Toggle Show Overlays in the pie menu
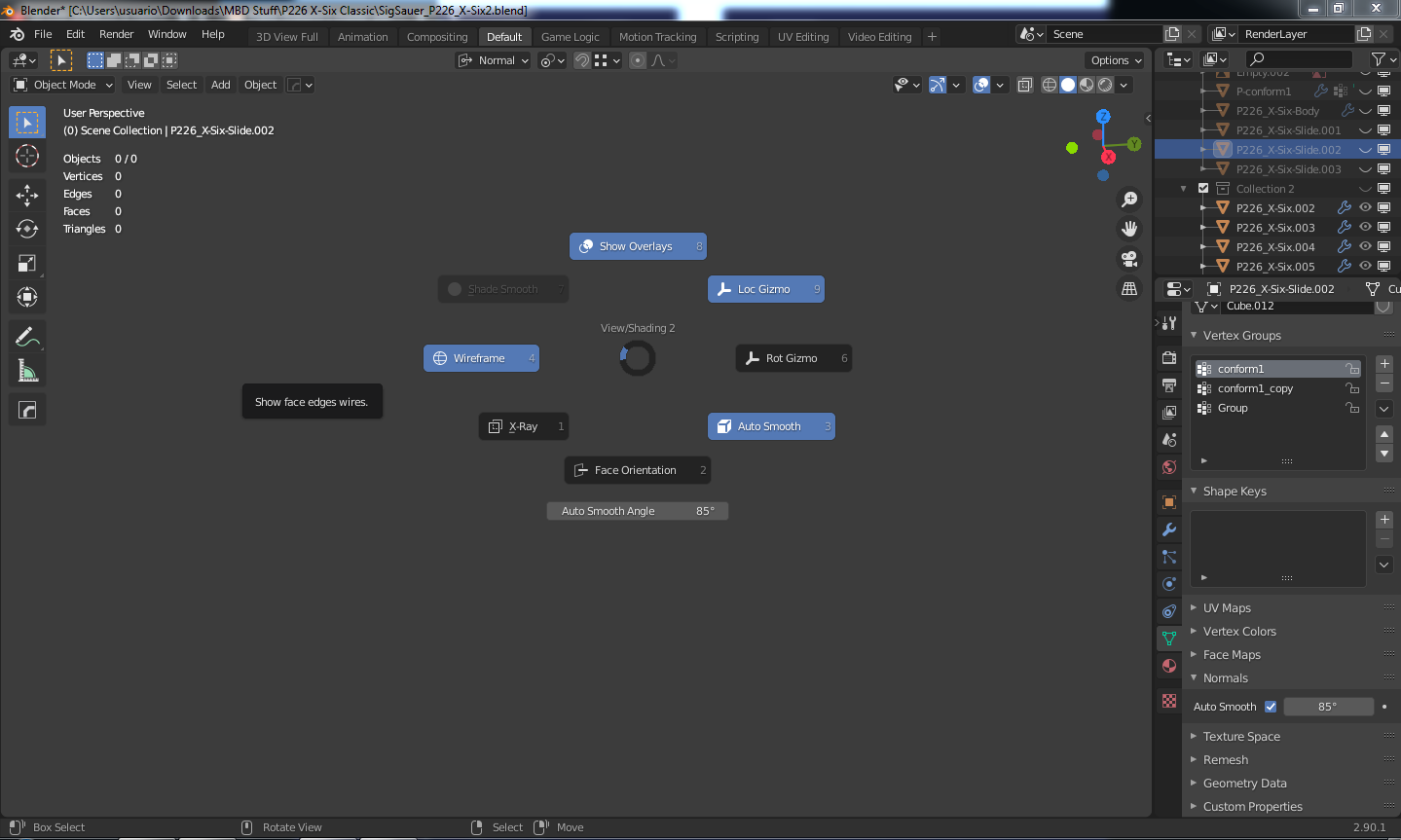 tap(638, 246)
